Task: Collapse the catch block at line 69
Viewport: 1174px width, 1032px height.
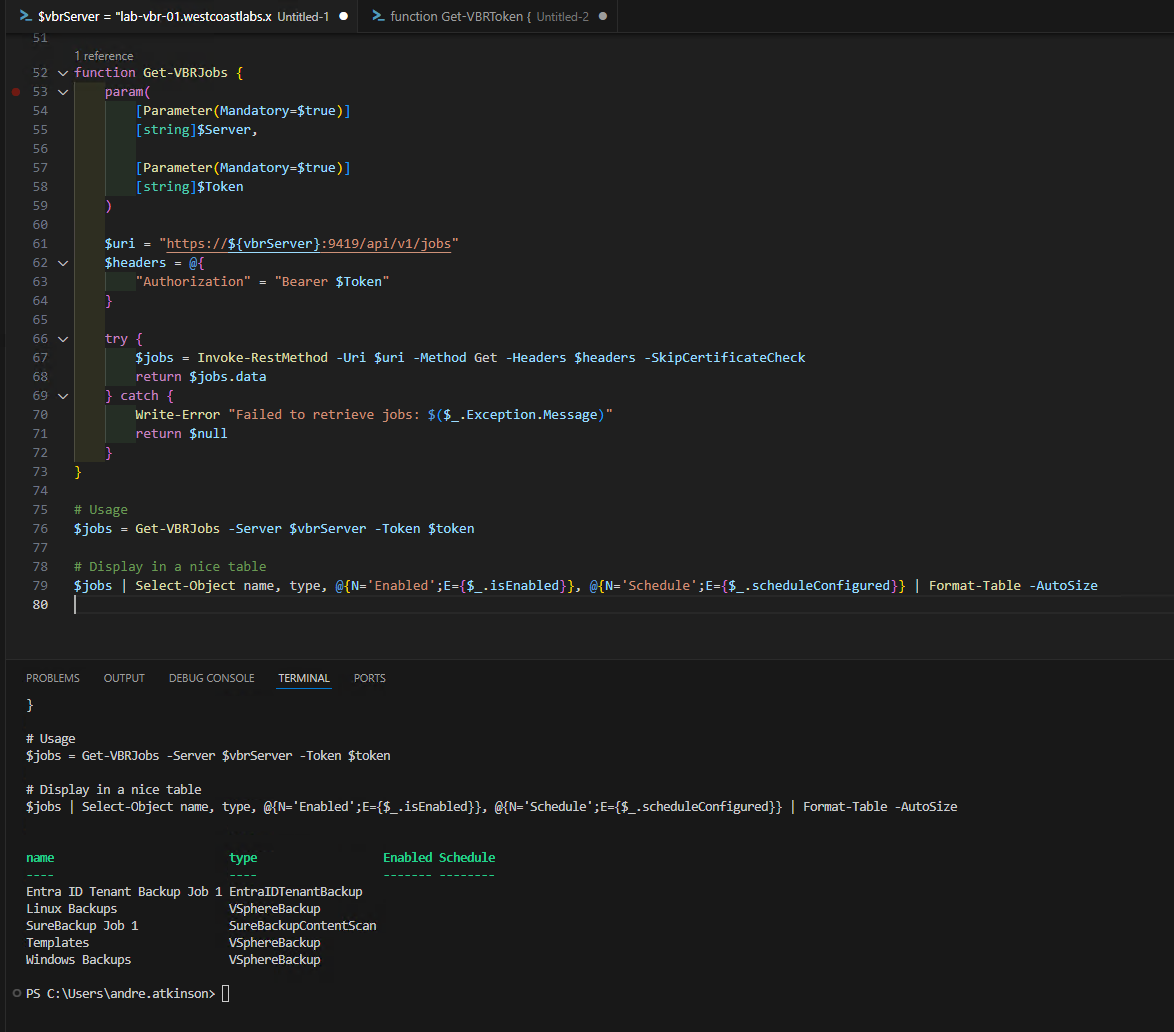Action: coord(63,396)
